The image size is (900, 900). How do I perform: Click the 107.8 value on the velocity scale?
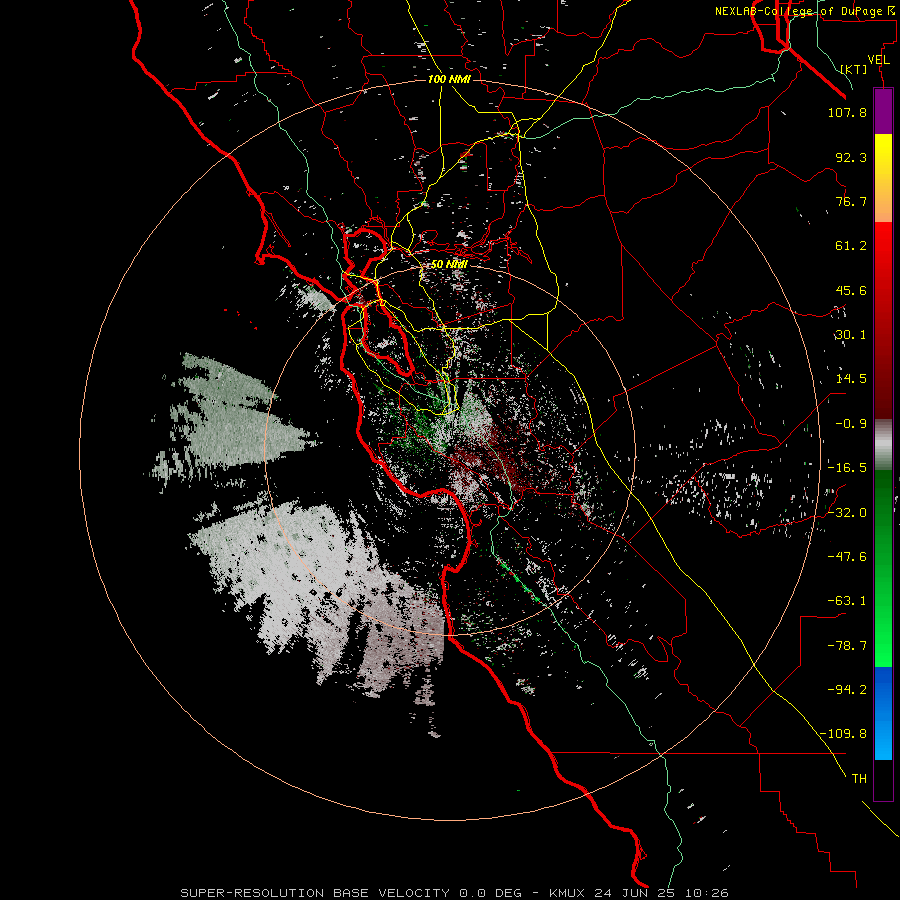[847, 112]
